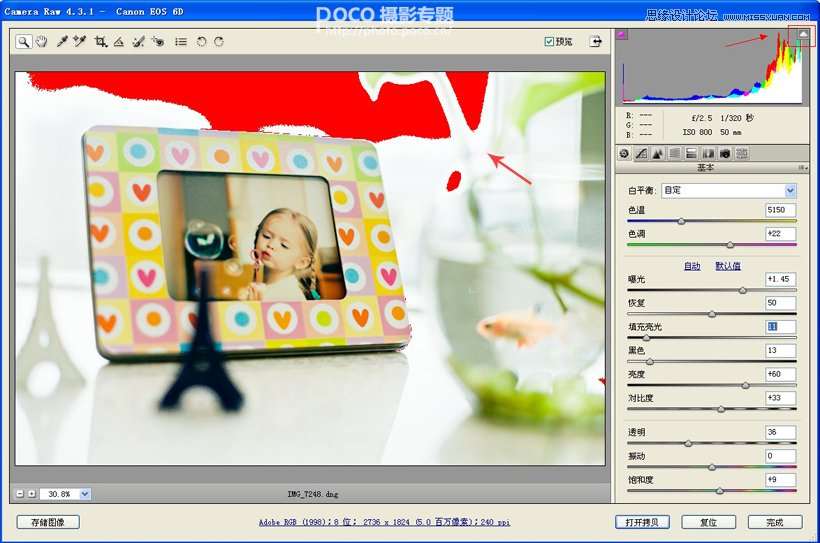Screen dimensions: 820x543
Task: Toggle shadow clipping warning in histogram
Action: pos(622,35)
